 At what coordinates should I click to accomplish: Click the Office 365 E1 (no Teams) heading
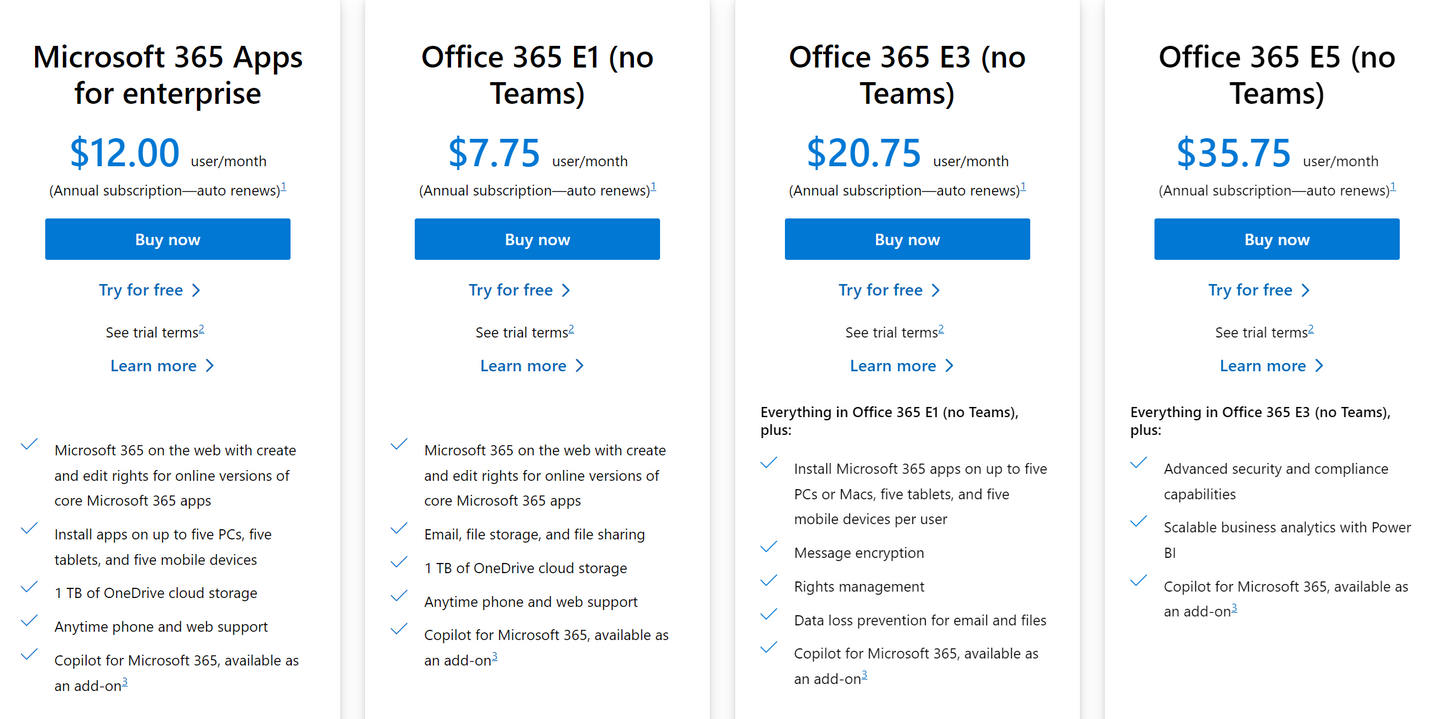click(x=537, y=74)
